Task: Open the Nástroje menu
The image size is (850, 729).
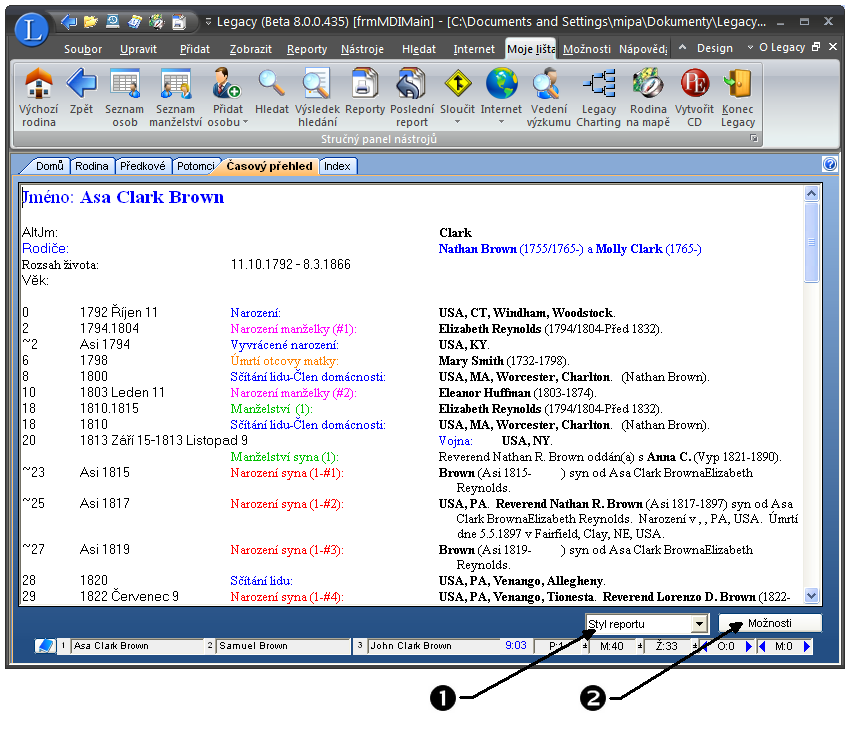Action: (361, 49)
